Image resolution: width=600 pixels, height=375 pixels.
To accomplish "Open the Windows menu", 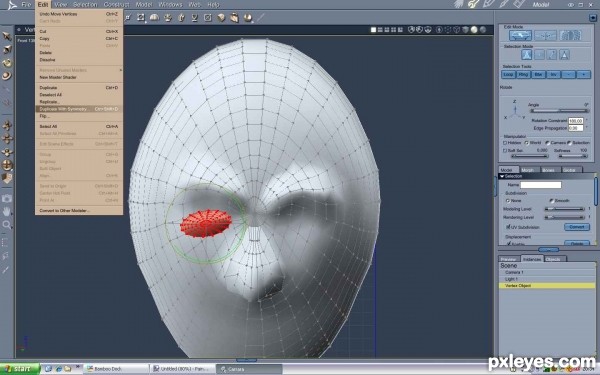I will tap(170, 5).
